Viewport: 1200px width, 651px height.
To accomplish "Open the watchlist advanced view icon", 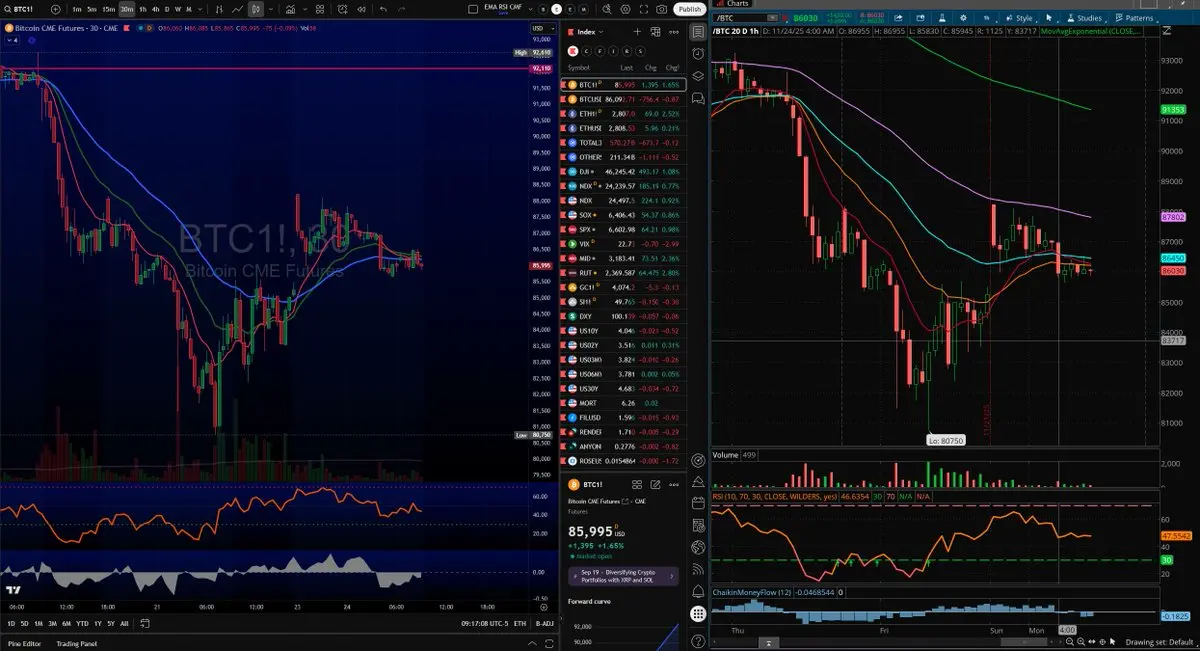I will click(655, 32).
